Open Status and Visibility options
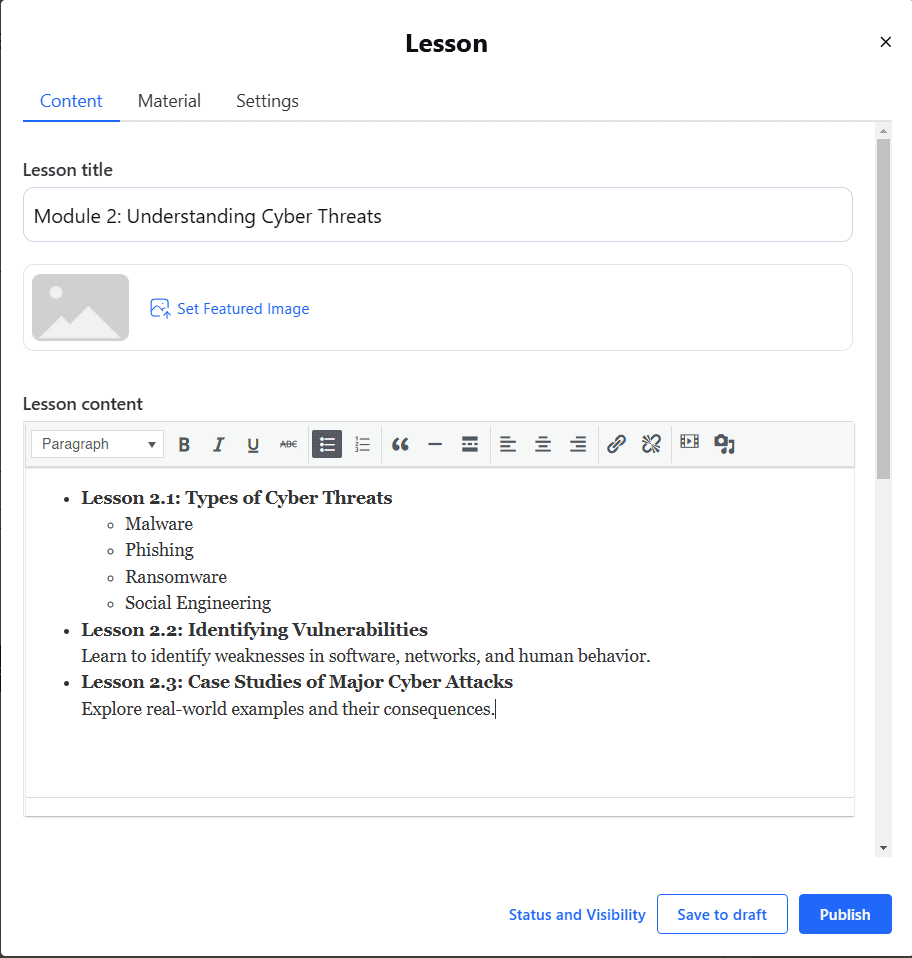Image resolution: width=912 pixels, height=958 pixels. click(577, 915)
